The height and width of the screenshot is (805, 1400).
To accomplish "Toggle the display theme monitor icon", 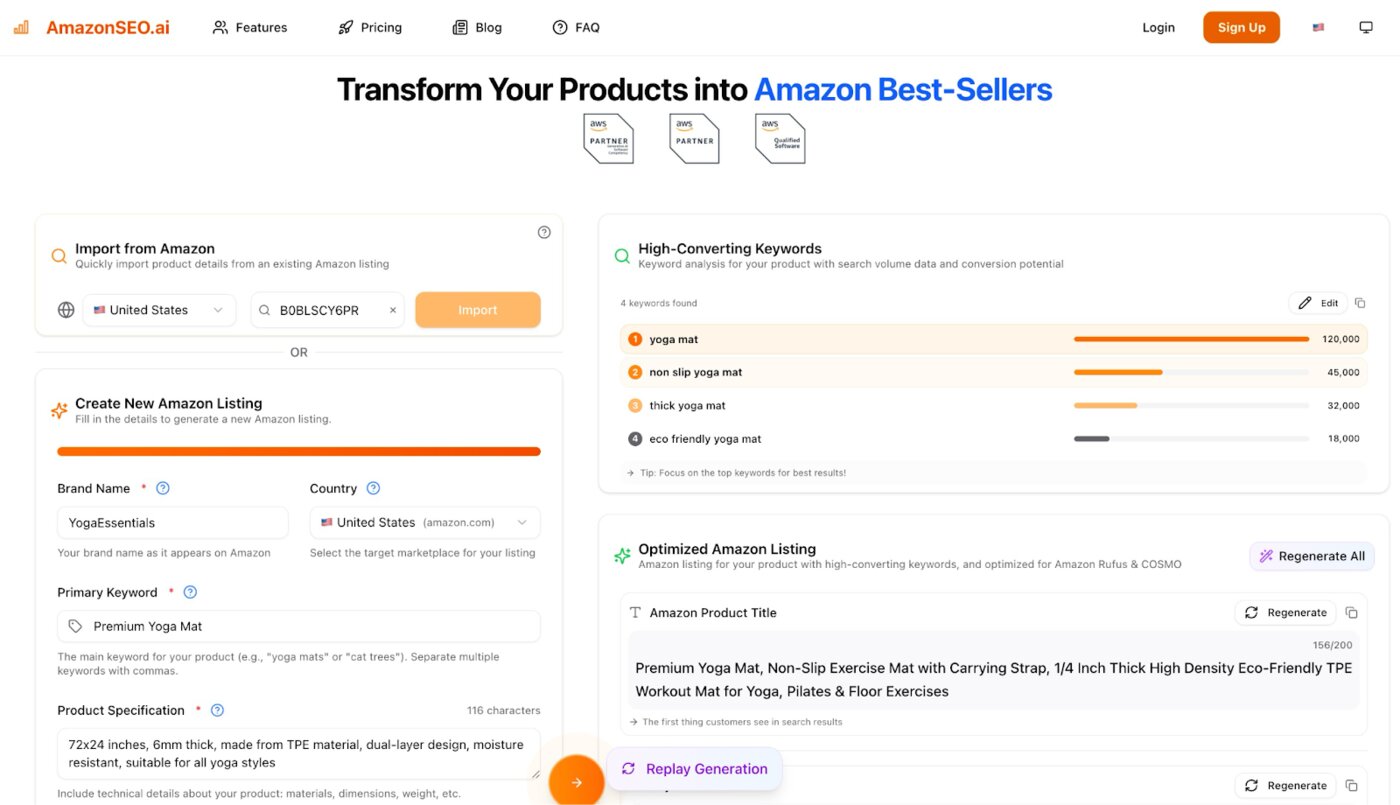I will (1366, 28).
